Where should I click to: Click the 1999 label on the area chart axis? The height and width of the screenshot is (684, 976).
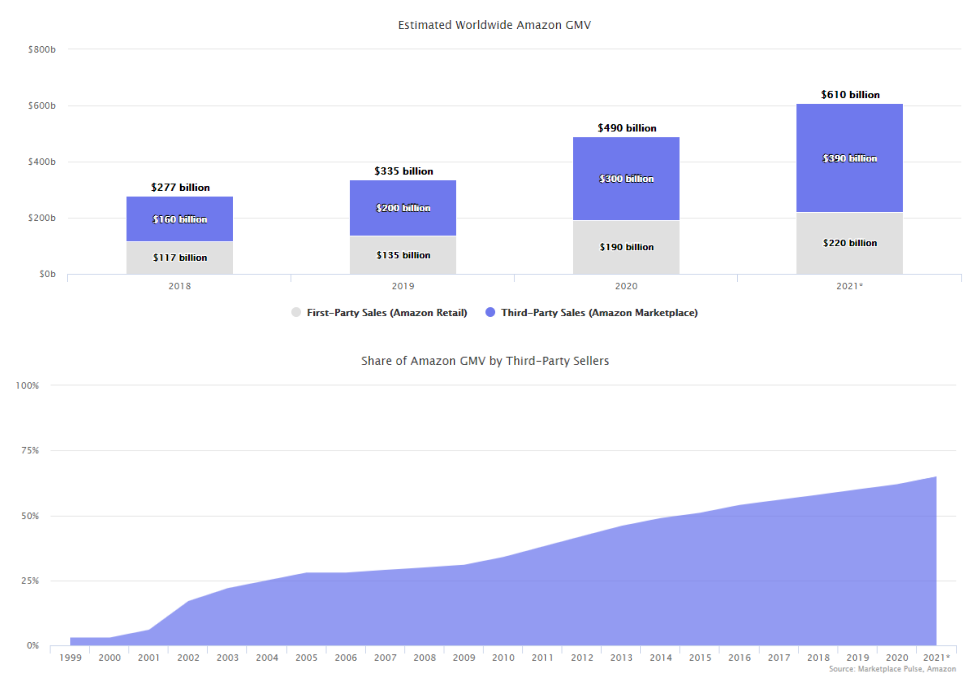click(70, 657)
